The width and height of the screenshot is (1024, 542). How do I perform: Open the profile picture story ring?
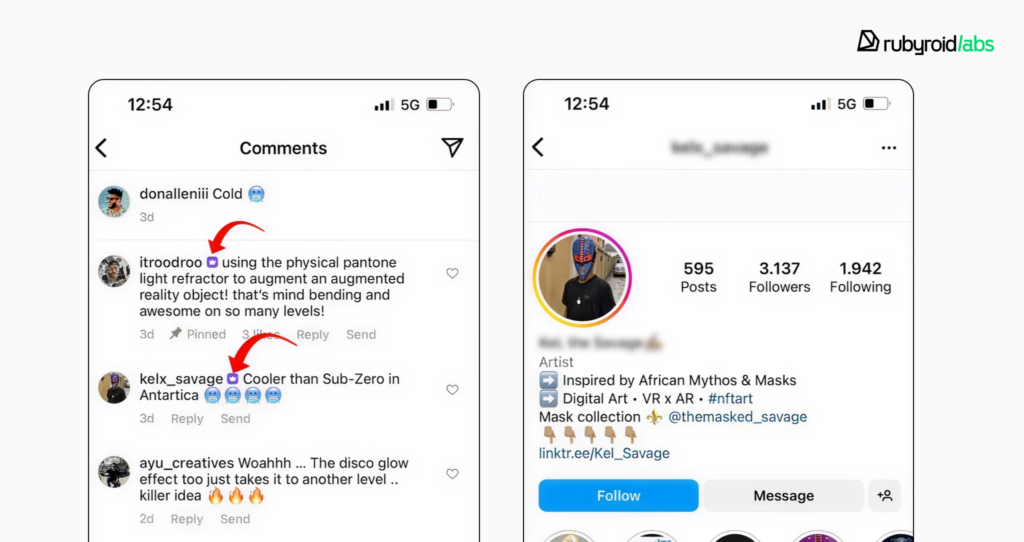point(582,277)
